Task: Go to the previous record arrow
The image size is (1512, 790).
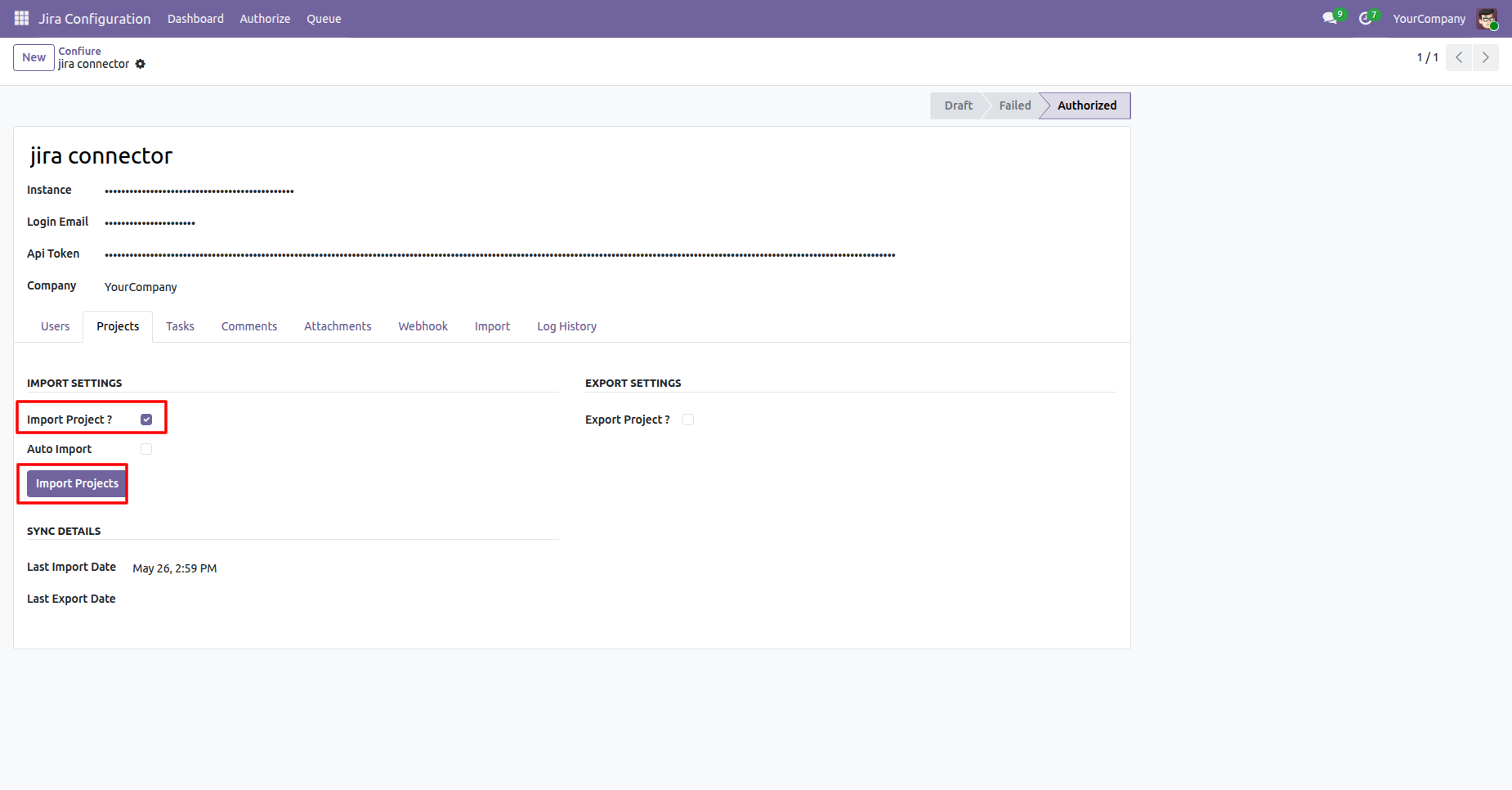Action: (x=1459, y=57)
